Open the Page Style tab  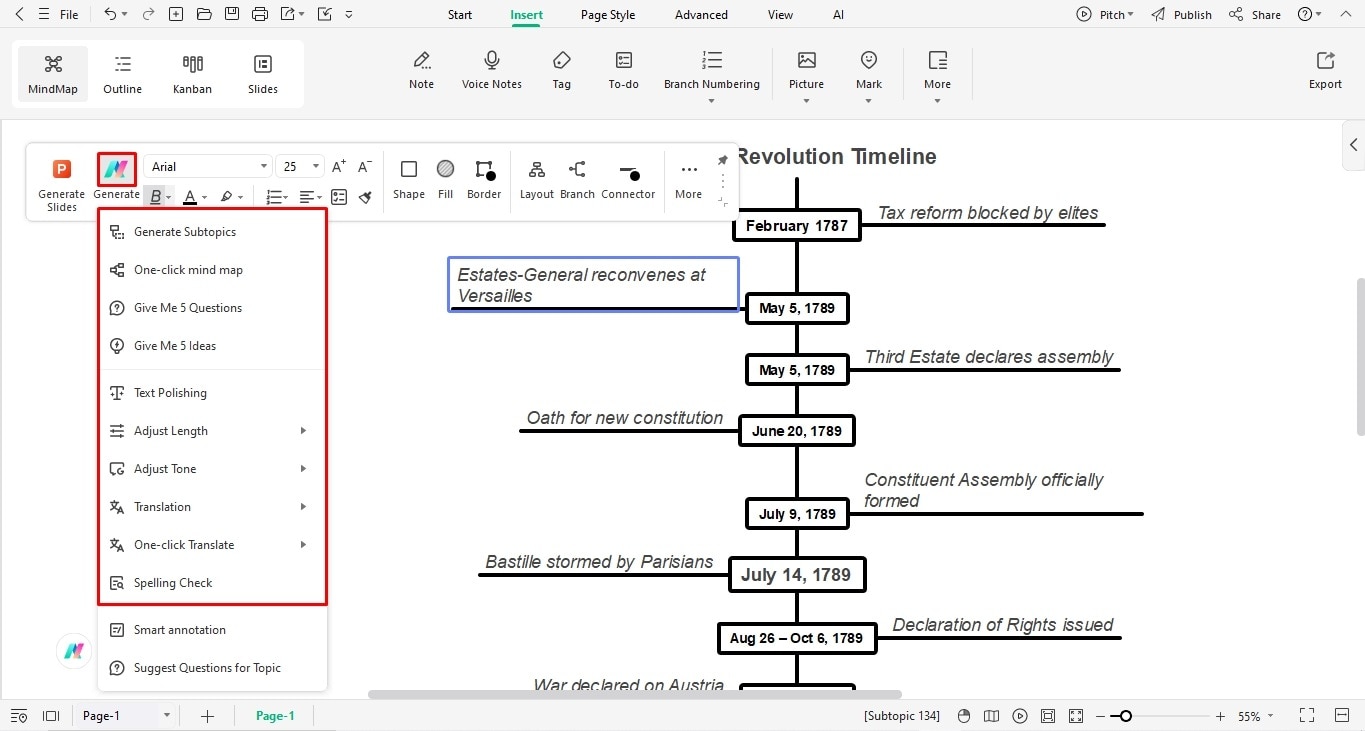pos(608,15)
